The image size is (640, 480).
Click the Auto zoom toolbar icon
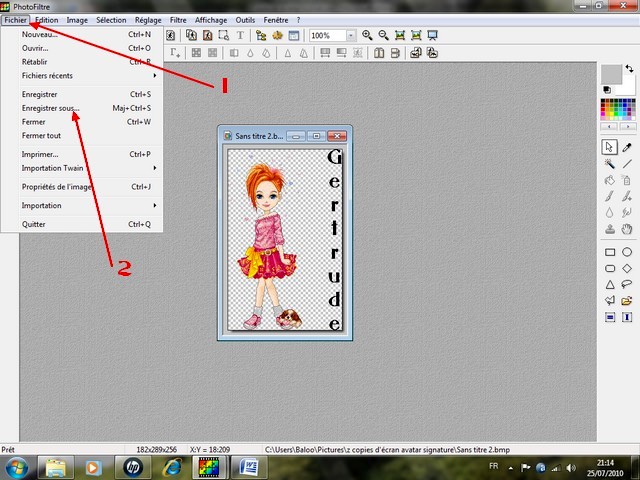pyautogui.click(x=416, y=36)
